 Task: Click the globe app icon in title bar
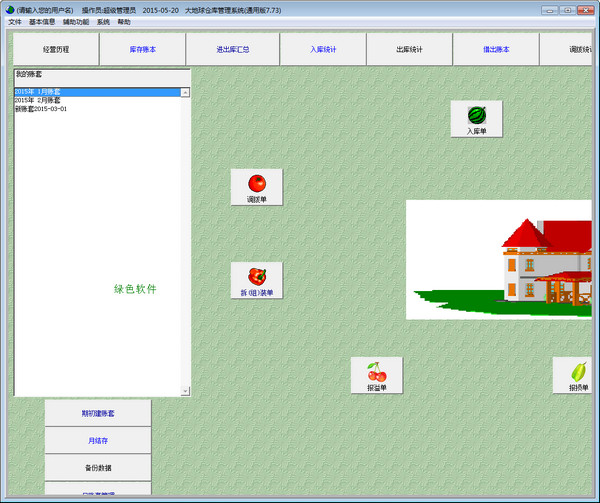click(x=10, y=10)
